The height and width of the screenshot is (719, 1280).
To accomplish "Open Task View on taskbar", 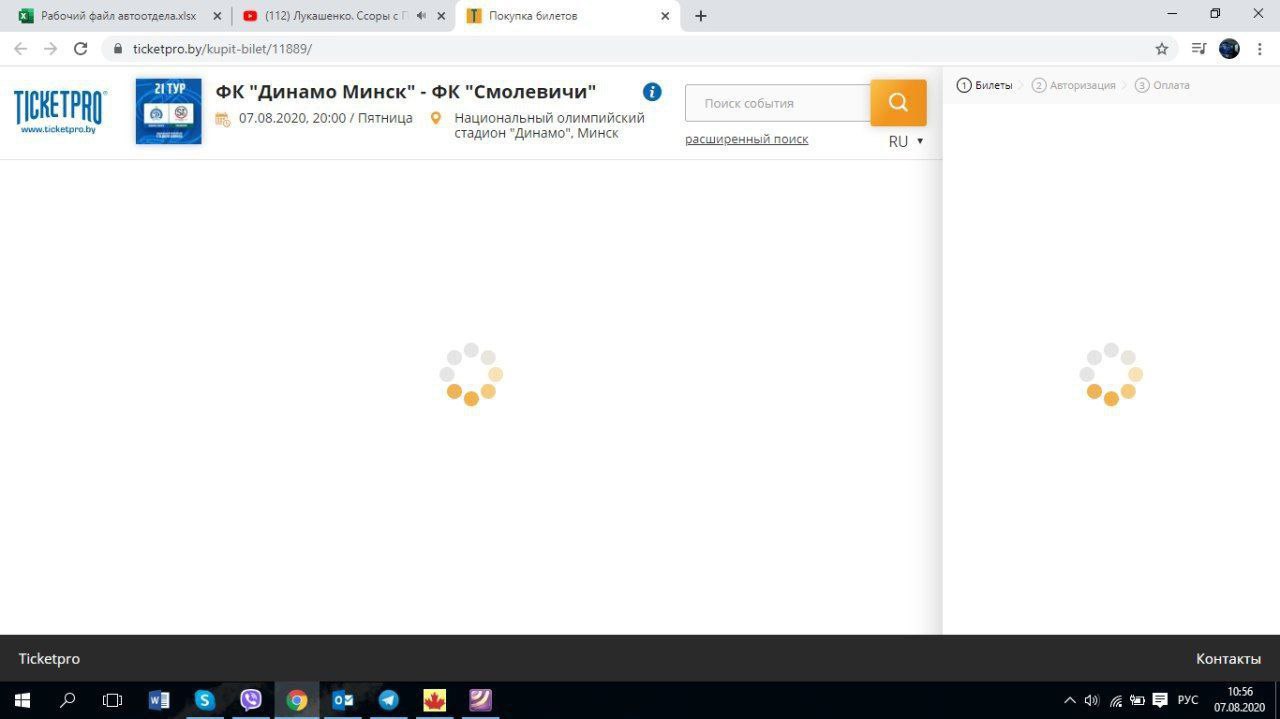I will (112, 700).
